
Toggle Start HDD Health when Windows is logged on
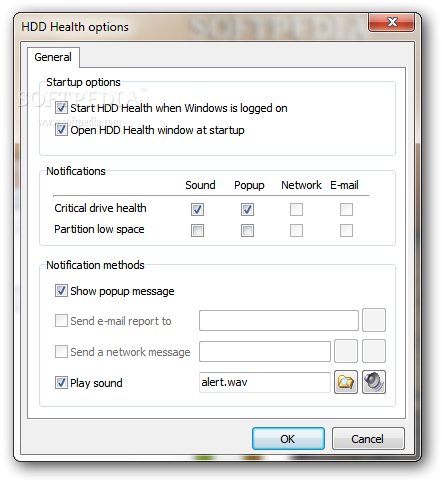pos(61,108)
